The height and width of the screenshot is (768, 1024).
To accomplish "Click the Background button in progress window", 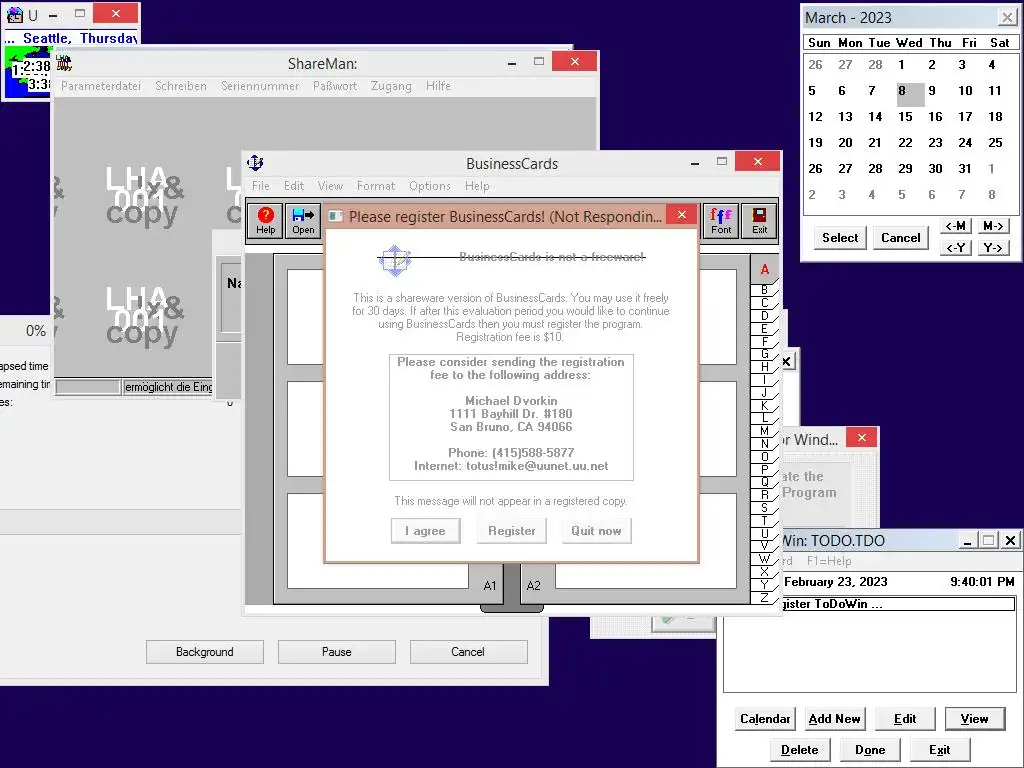I will tap(204, 652).
